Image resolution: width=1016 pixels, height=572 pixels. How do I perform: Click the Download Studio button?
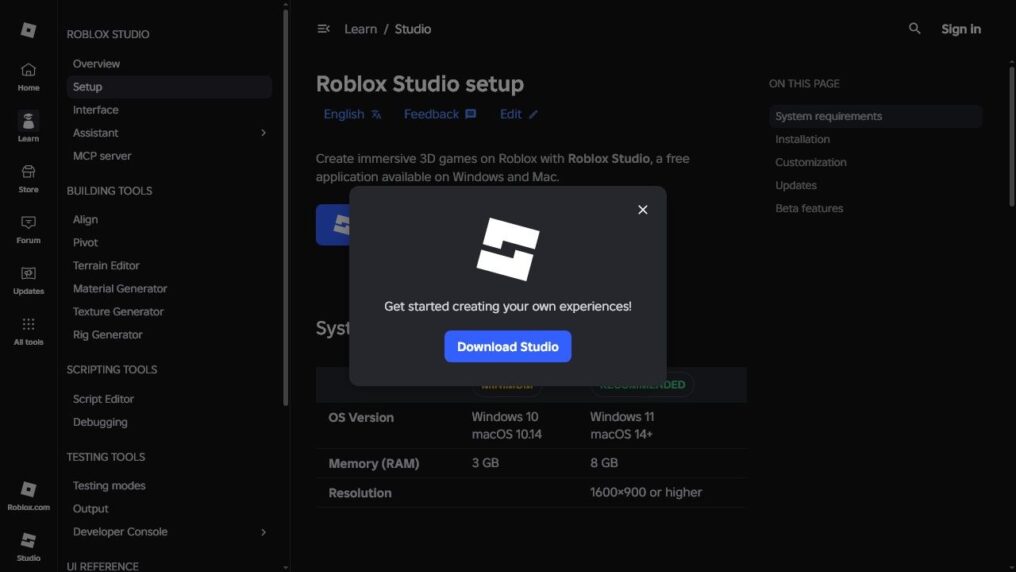tap(507, 347)
